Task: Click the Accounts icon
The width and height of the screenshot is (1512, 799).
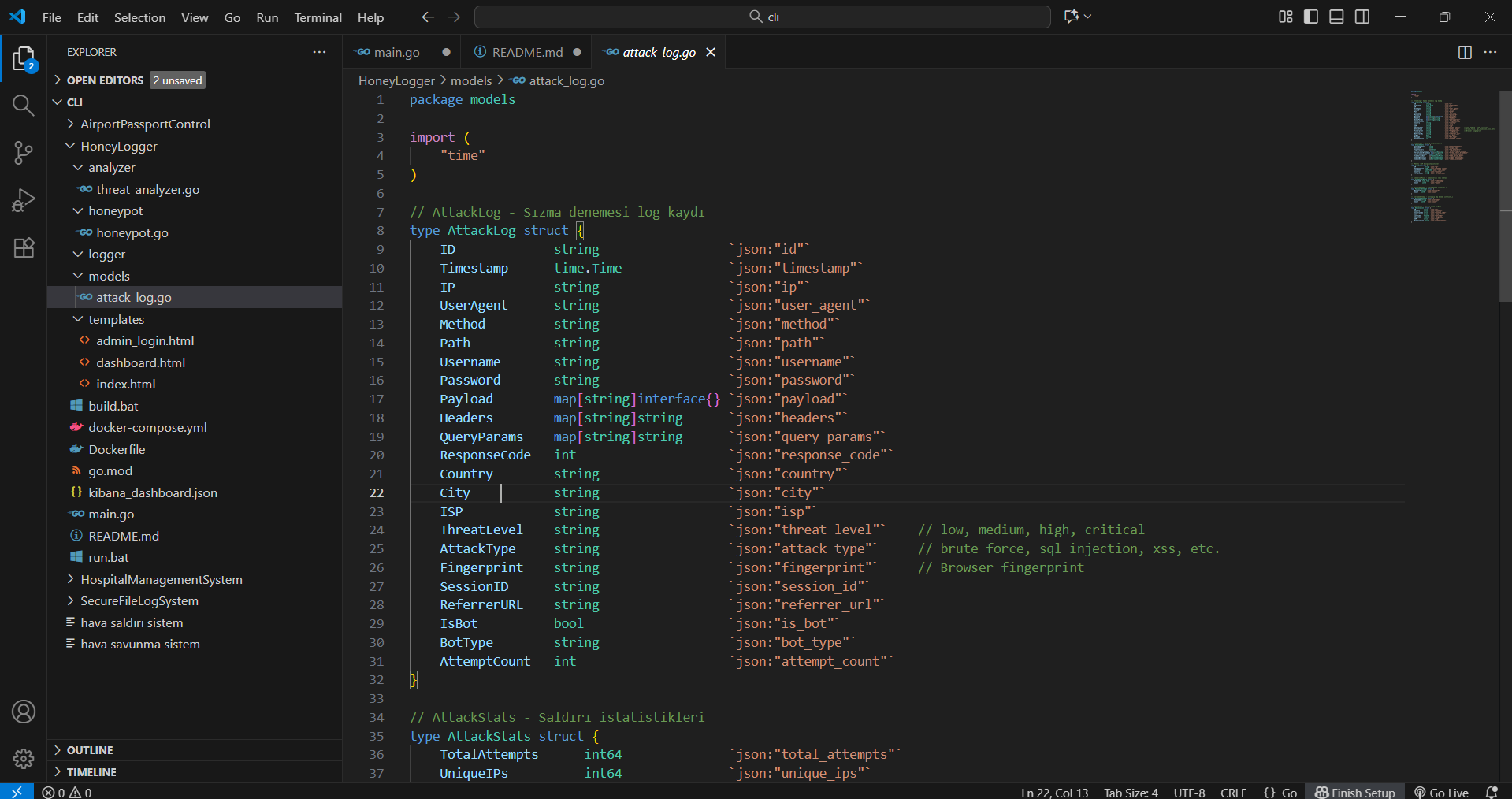Action: pos(24,712)
